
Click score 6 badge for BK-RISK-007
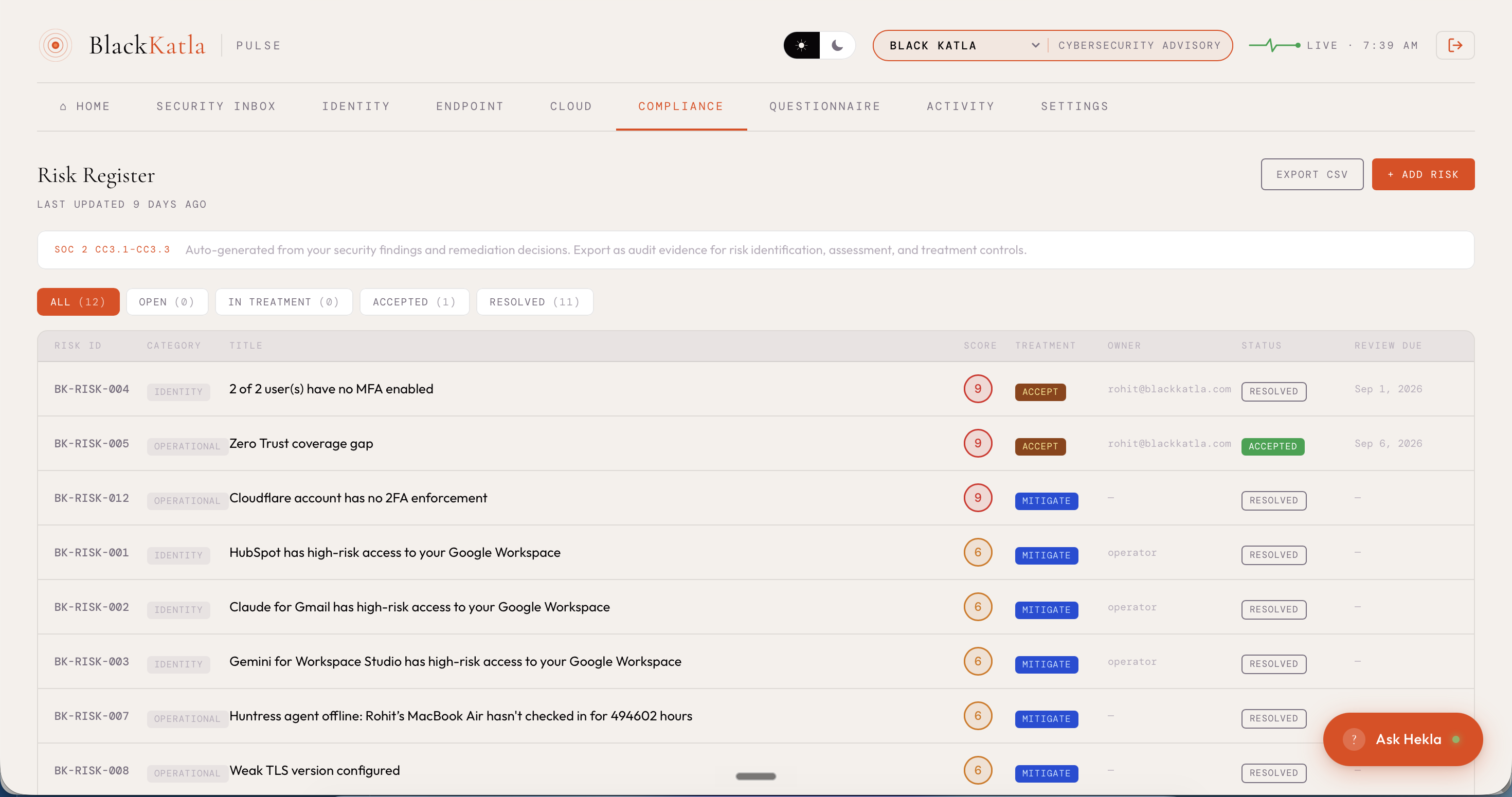pyautogui.click(x=977, y=716)
